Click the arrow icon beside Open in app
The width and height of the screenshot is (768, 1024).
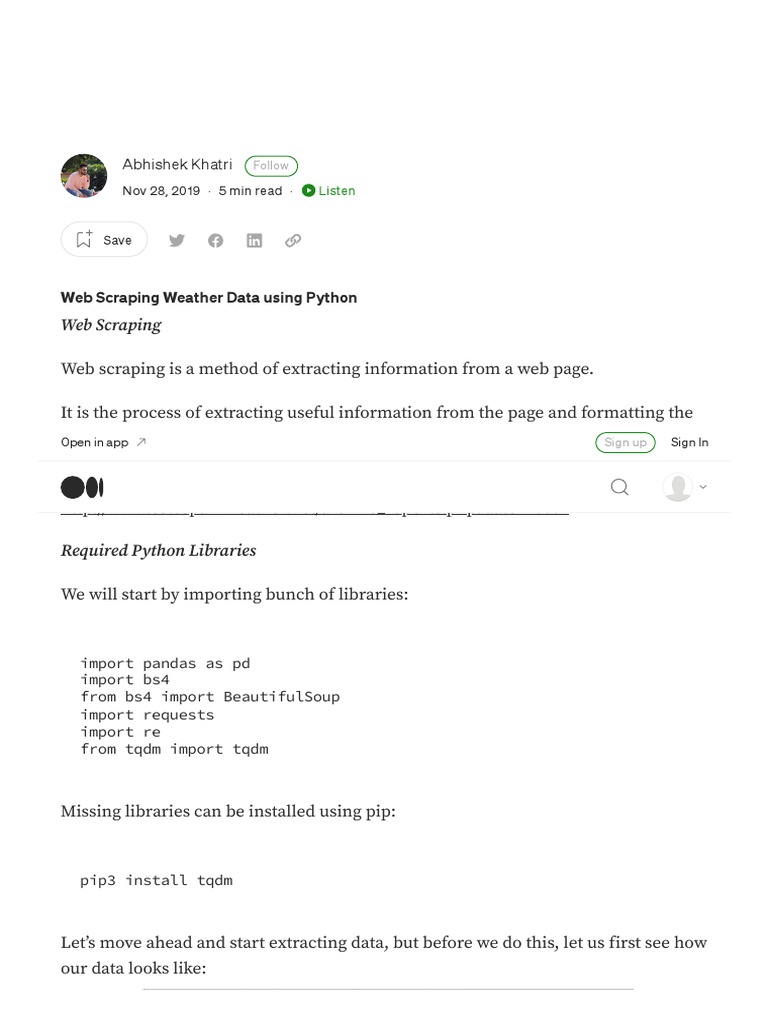(x=141, y=442)
